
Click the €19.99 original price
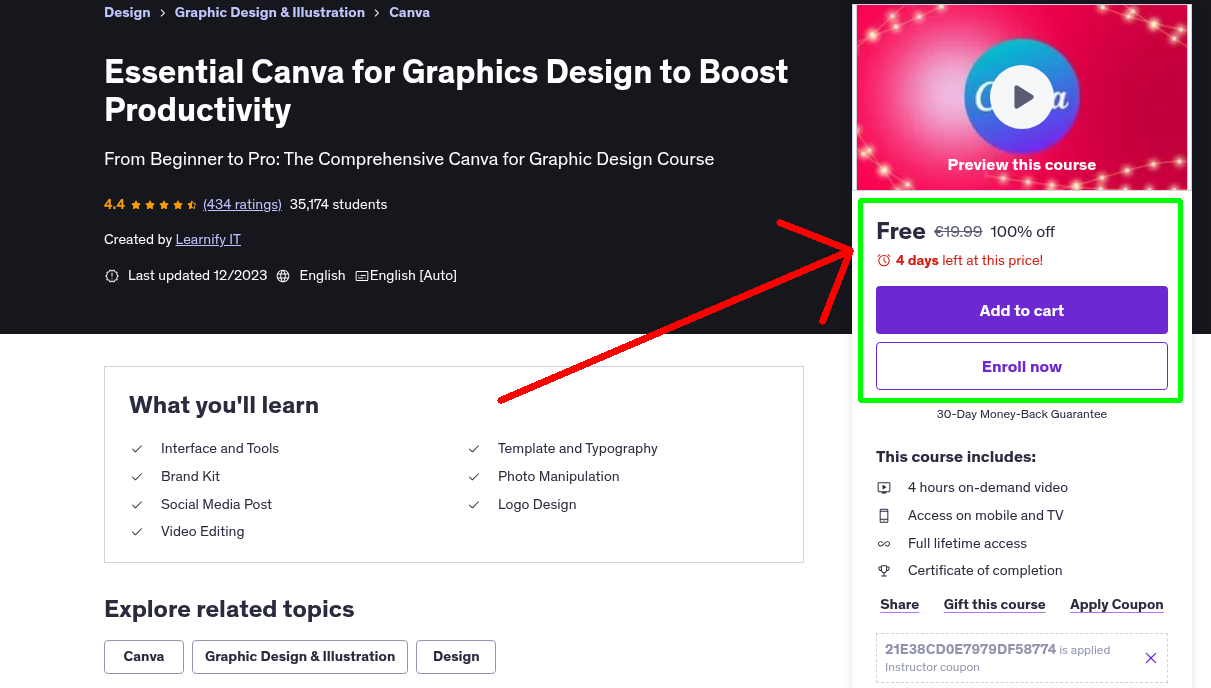958,232
